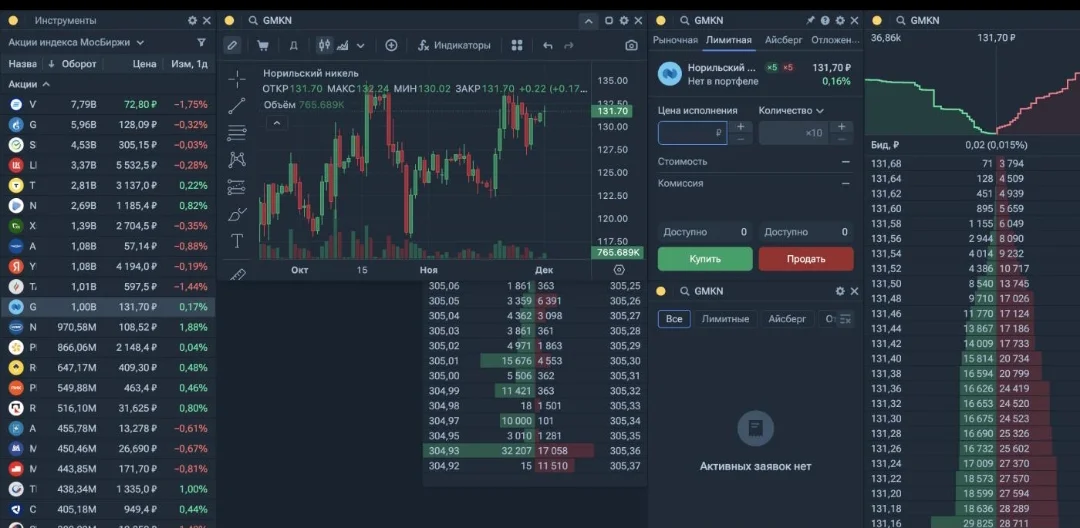Click the 'Цена исполнения' price input field
Screen dimensions: 1080x528
[x=693, y=133]
